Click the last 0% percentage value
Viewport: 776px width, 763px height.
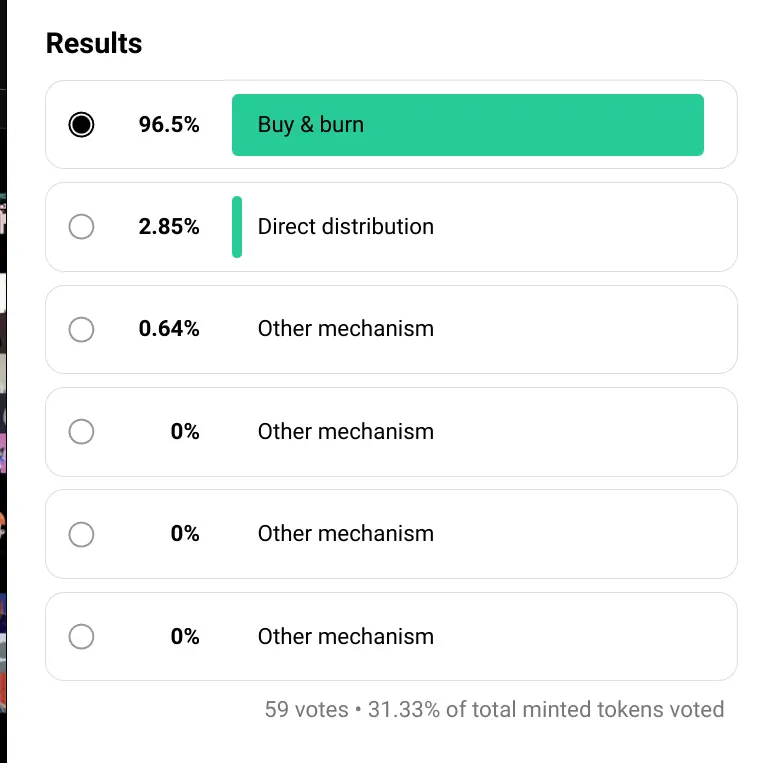click(185, 636)
